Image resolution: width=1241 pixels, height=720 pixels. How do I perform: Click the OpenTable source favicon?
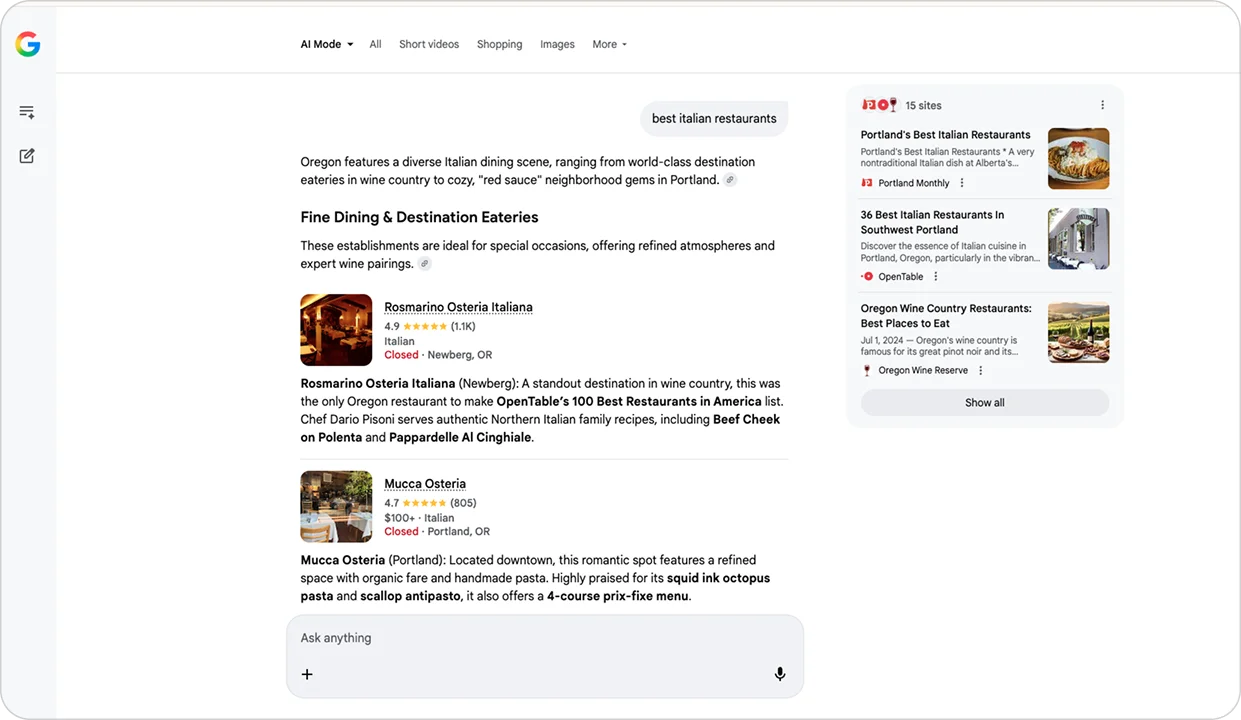(867, 277)
